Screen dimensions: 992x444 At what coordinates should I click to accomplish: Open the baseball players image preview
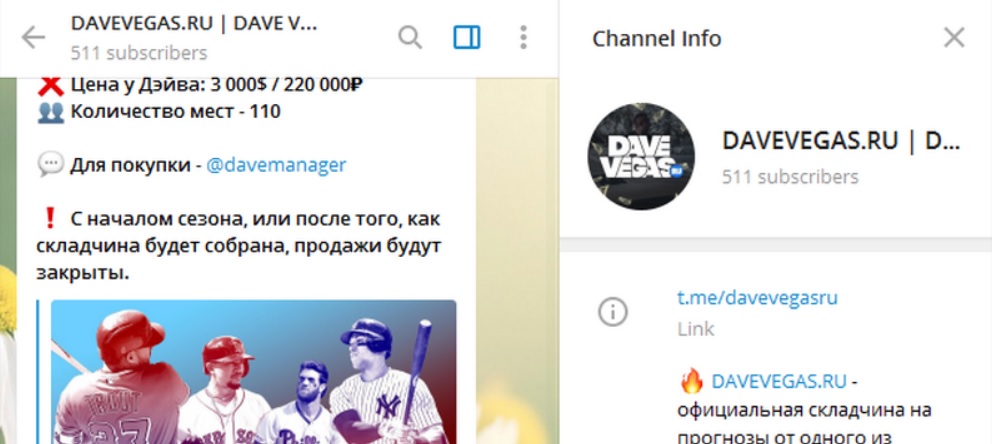[x=253, y=372]
